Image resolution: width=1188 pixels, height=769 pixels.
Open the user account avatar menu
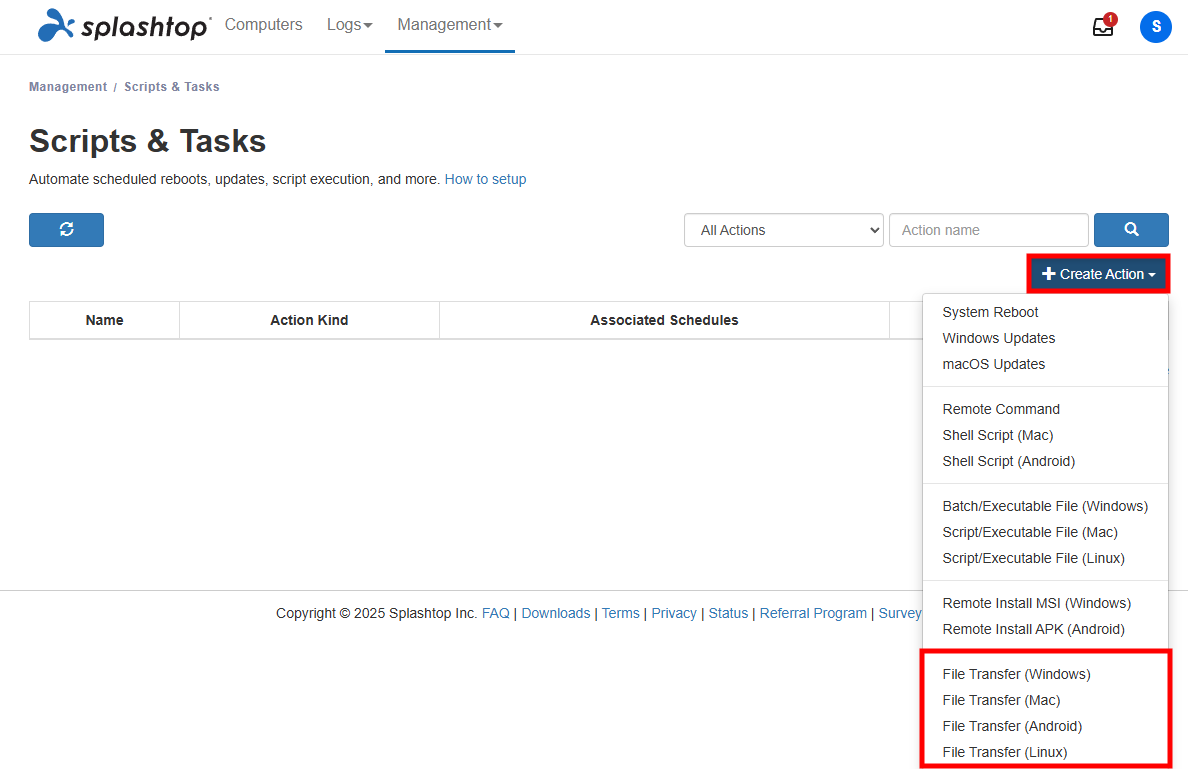pos(1155,27)
